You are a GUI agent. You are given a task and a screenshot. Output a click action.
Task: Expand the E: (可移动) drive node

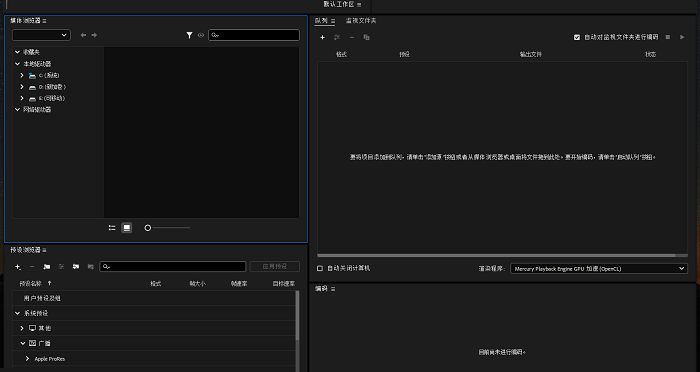tap(22, 98)
